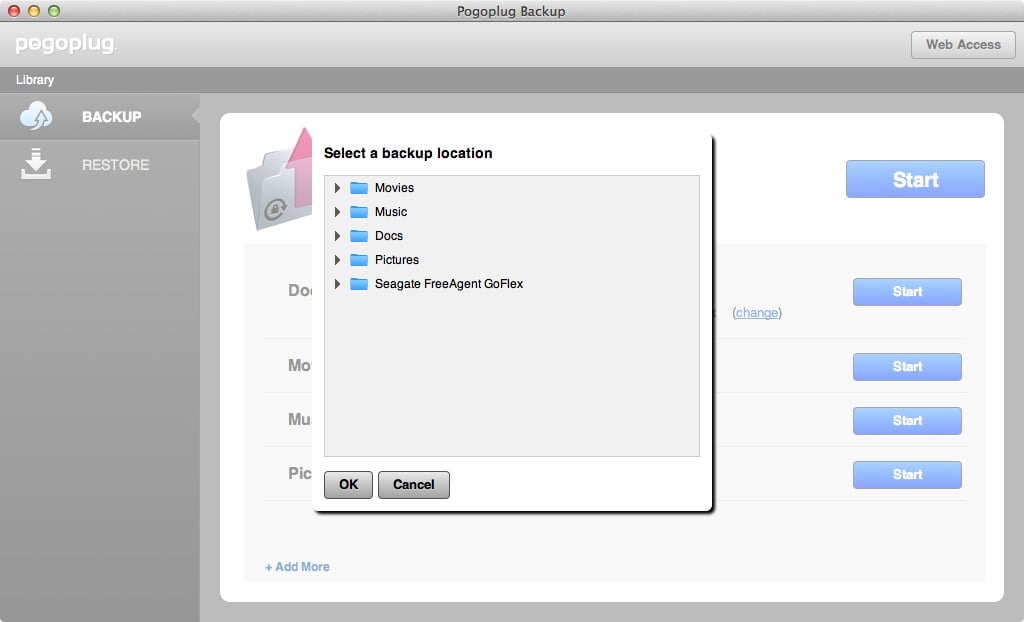Expand the Music folder tree
The height and width of the screenshot is (622, 1024).
pos(337,212)
